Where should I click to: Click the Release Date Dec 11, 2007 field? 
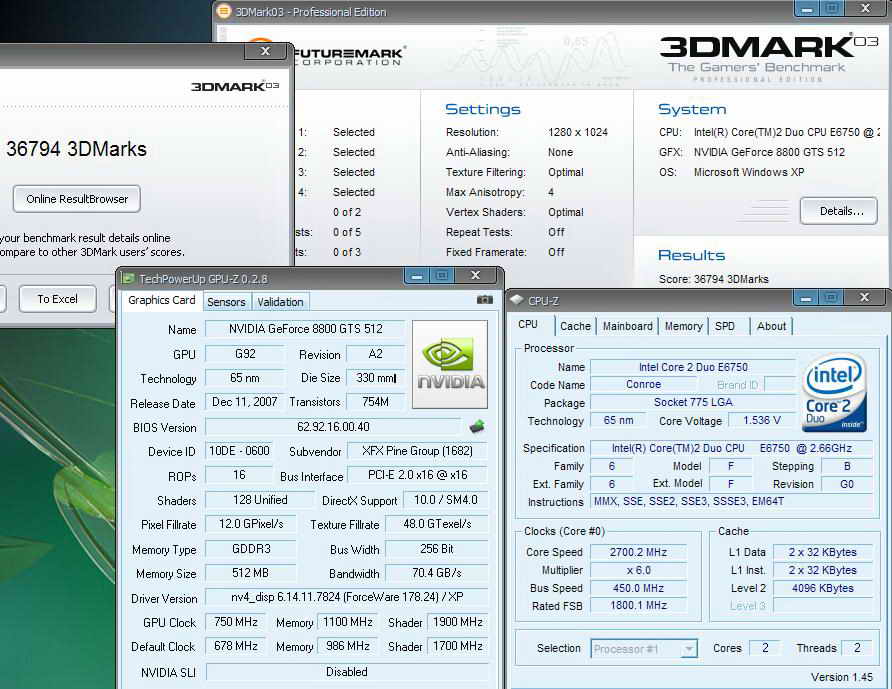click(x=245, y=402)
